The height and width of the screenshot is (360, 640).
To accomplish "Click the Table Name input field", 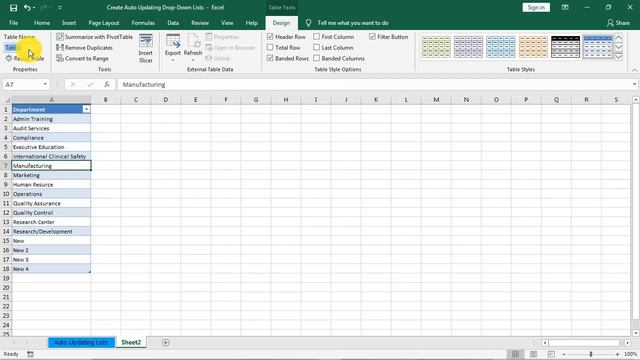I will [24, 48].
